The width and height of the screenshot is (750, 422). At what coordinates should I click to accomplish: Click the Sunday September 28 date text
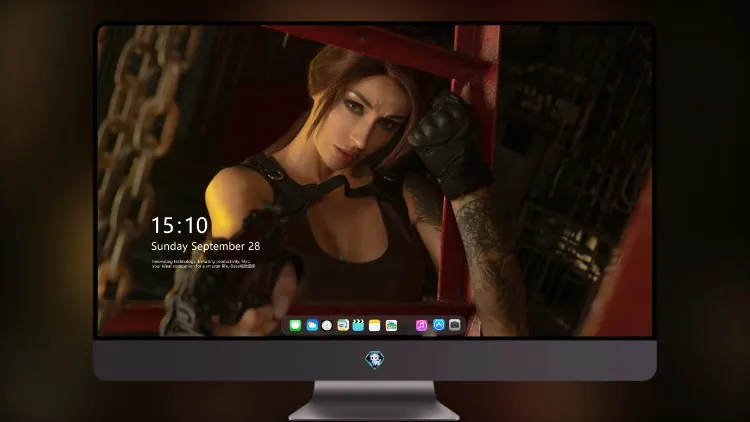(206, 246)
